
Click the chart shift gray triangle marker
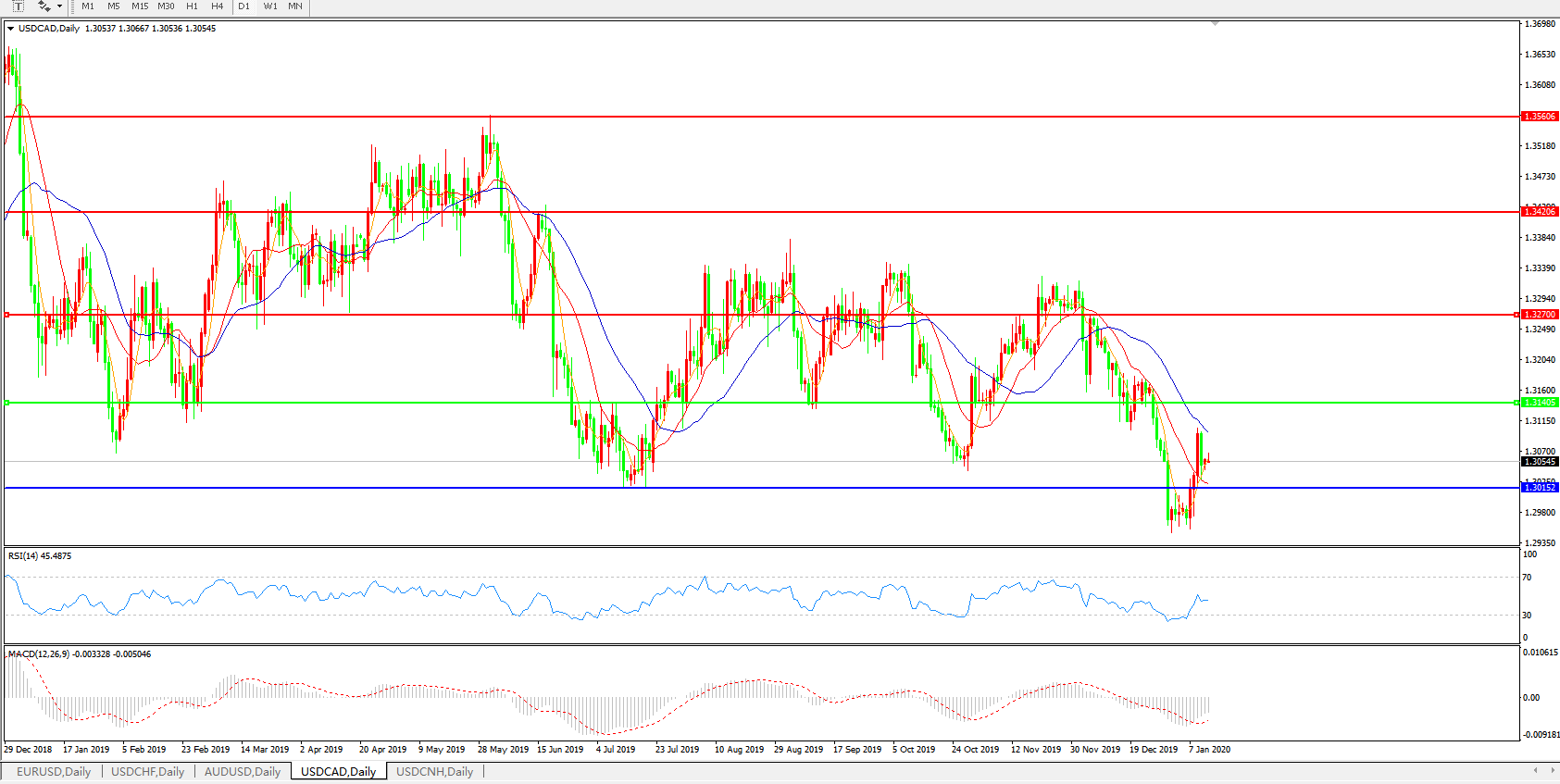point(1216,23)
